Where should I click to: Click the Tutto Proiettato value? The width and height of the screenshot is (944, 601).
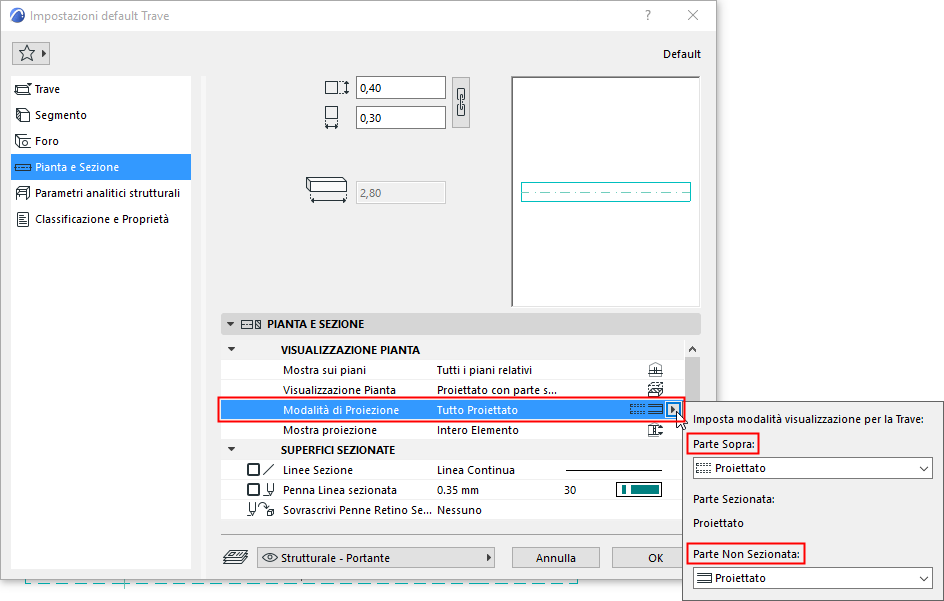477,410
